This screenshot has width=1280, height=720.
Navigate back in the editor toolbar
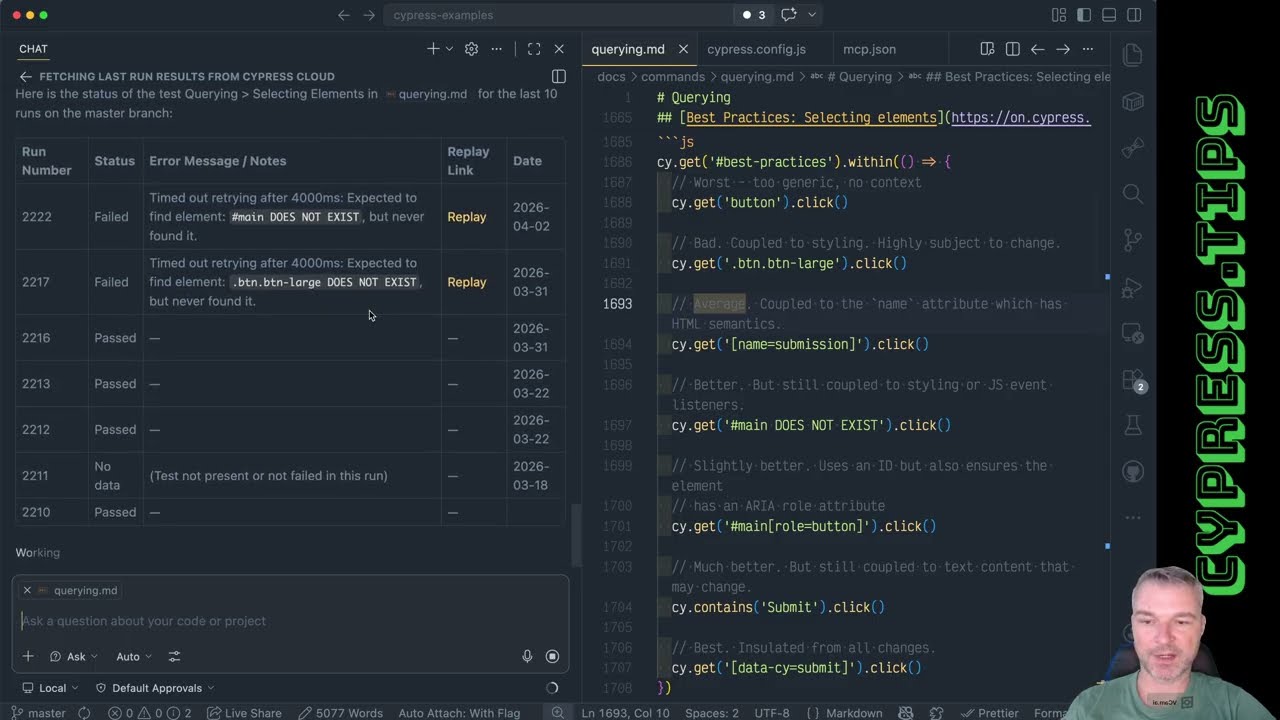[1037, 49]
